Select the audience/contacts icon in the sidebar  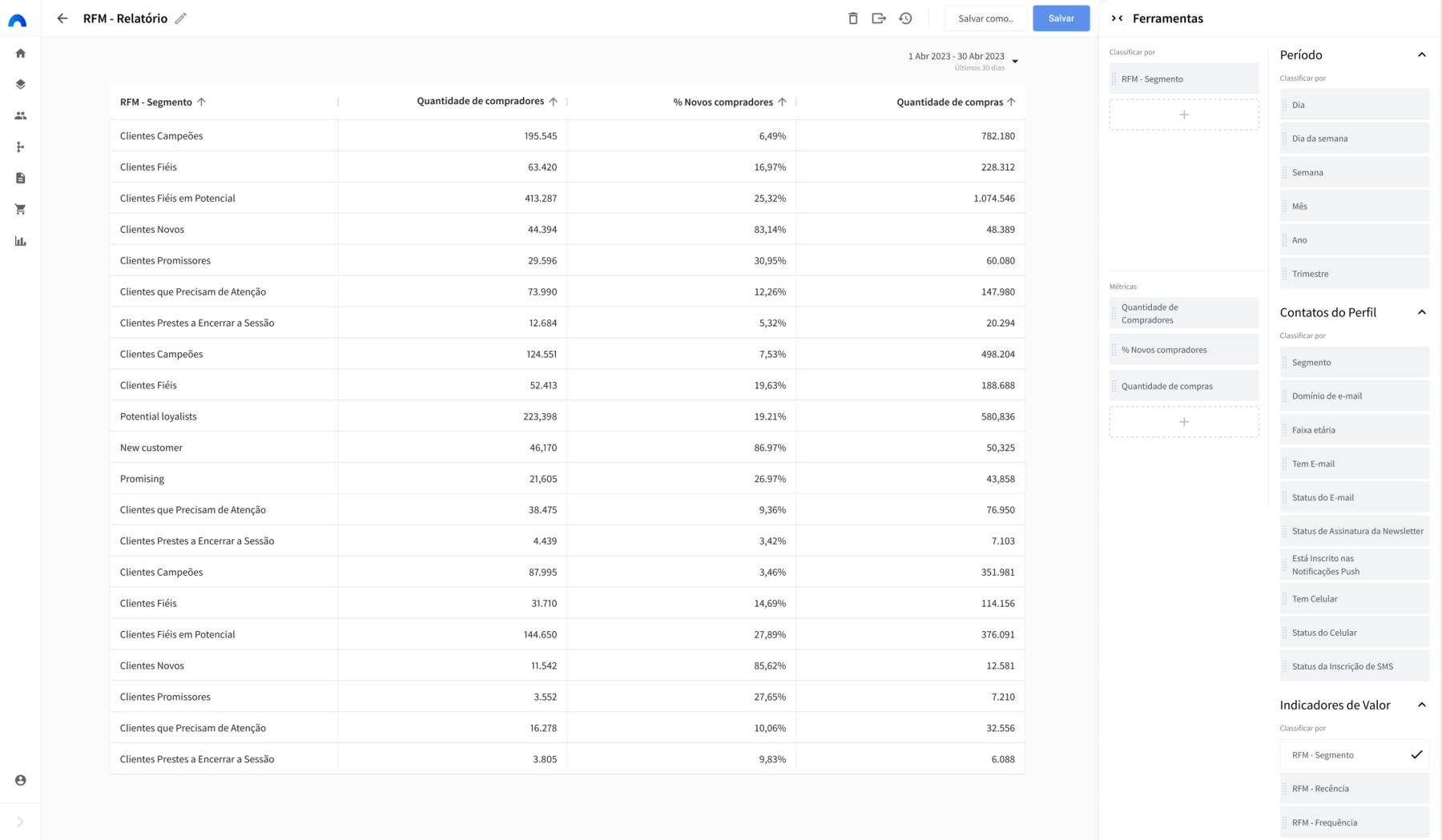[x=20, y=115]
